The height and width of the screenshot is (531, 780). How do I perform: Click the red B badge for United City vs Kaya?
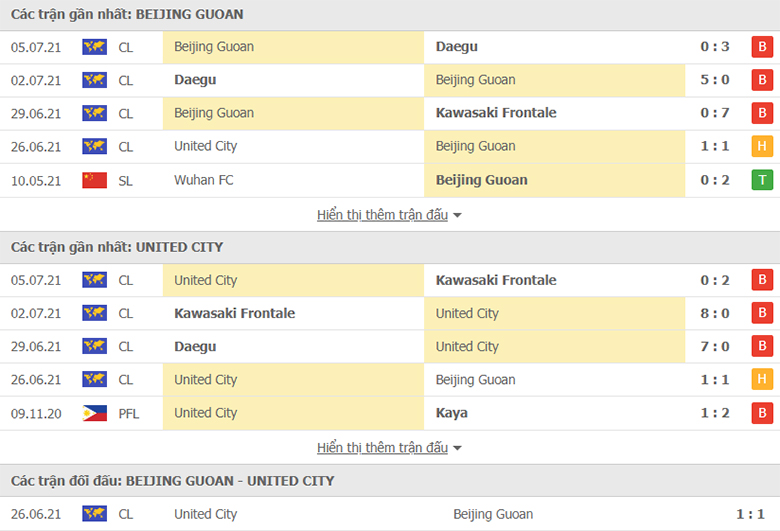[x=762, y=413]
